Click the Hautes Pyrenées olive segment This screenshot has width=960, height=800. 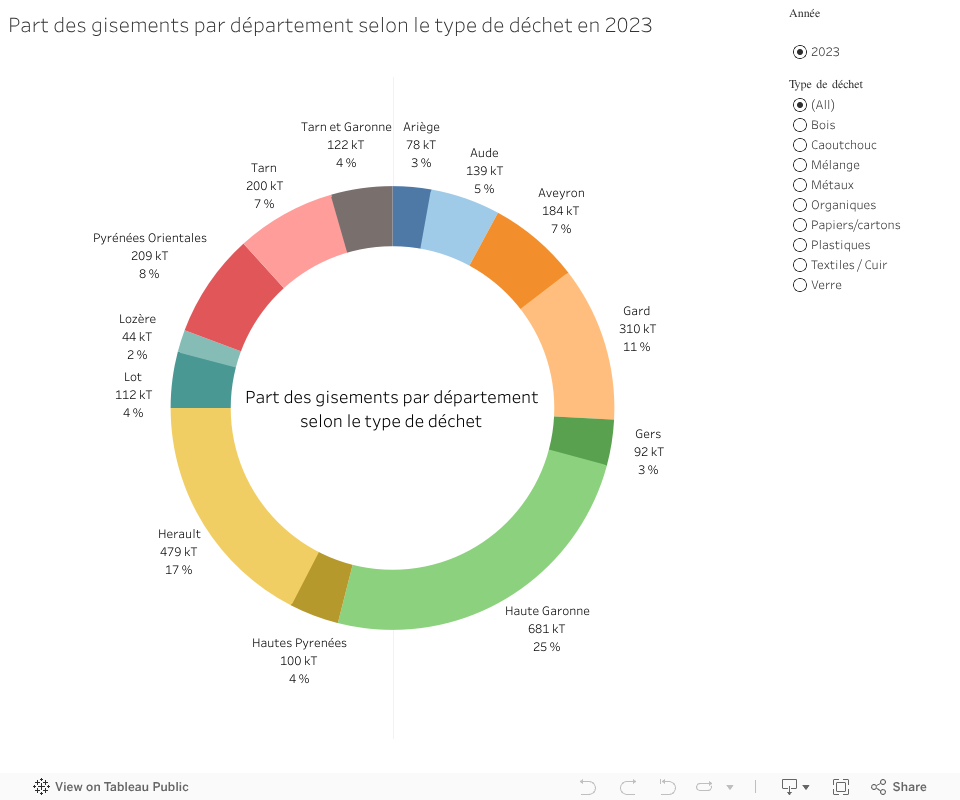(x=323, y=588)
